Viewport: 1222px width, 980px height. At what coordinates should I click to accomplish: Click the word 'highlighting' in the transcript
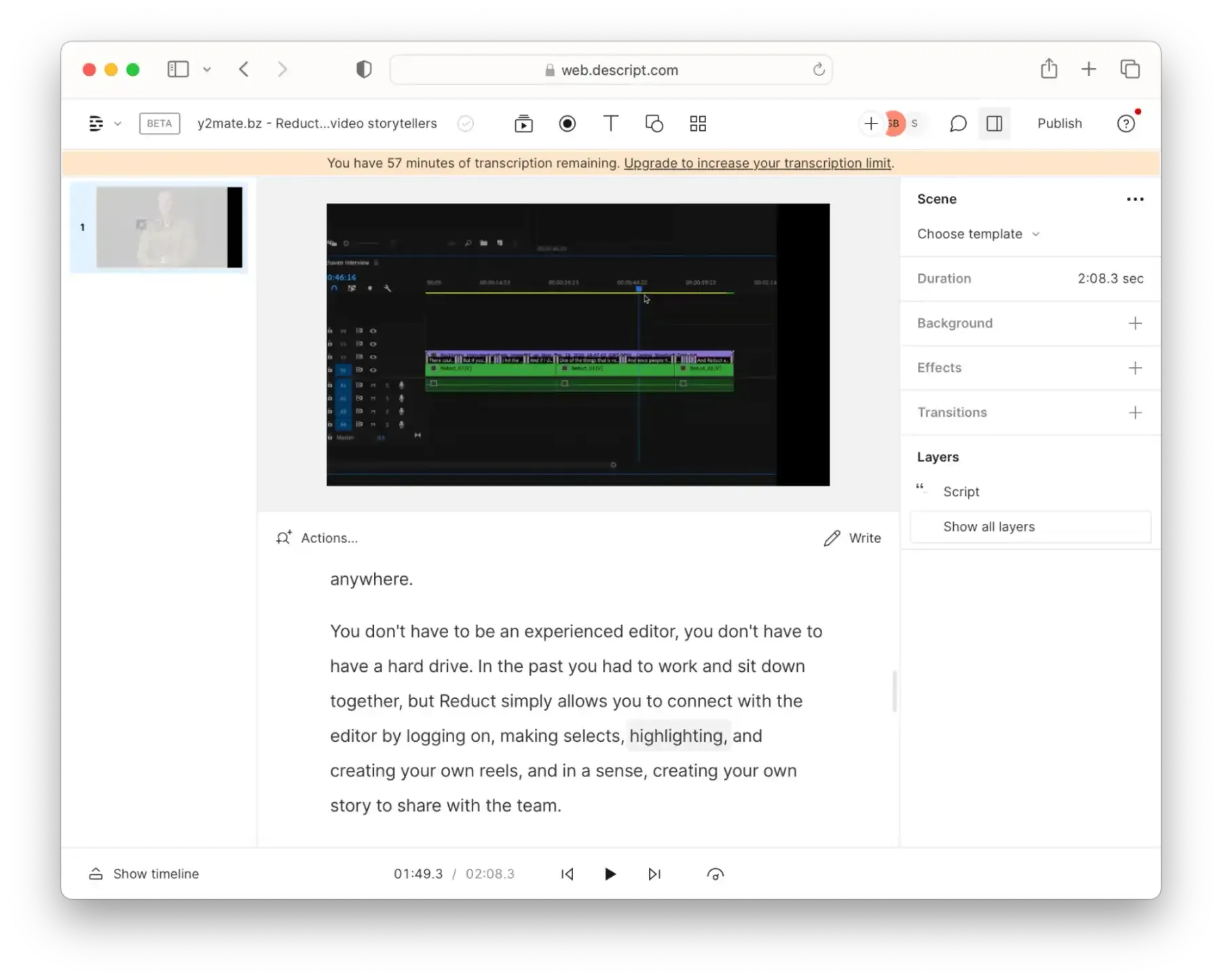pos(678,736)
